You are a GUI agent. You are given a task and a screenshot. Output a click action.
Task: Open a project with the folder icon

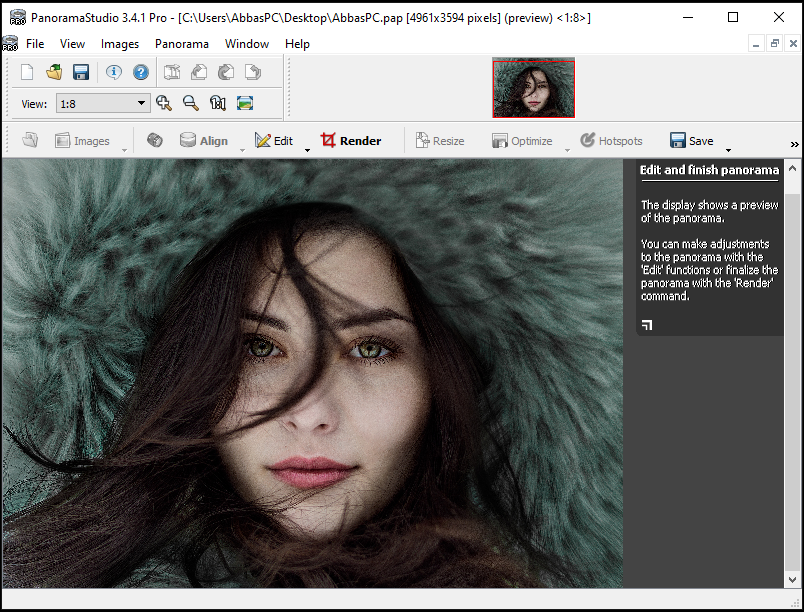tap(54, 72)
